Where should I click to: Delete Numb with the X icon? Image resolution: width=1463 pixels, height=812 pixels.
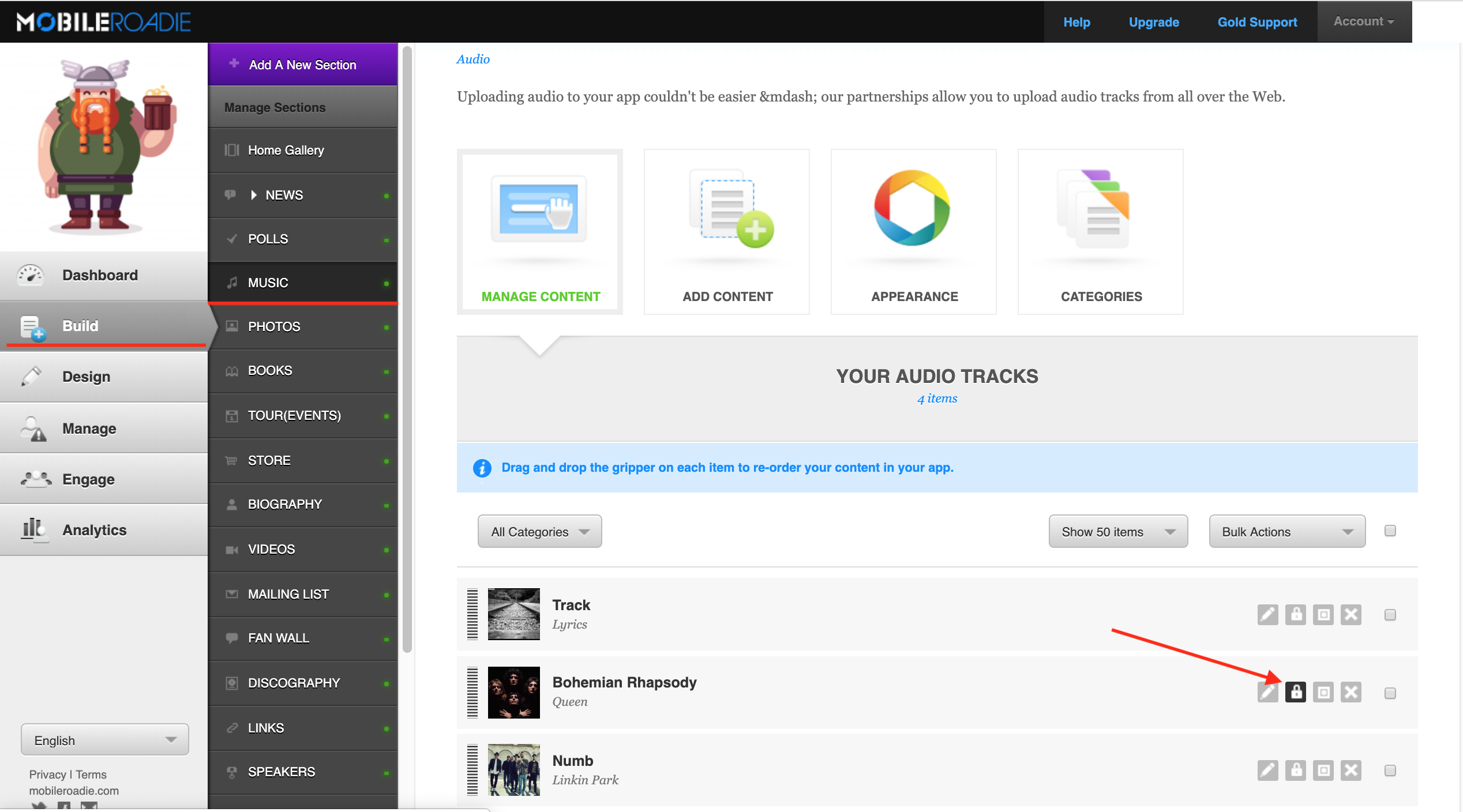point(1351,770)
